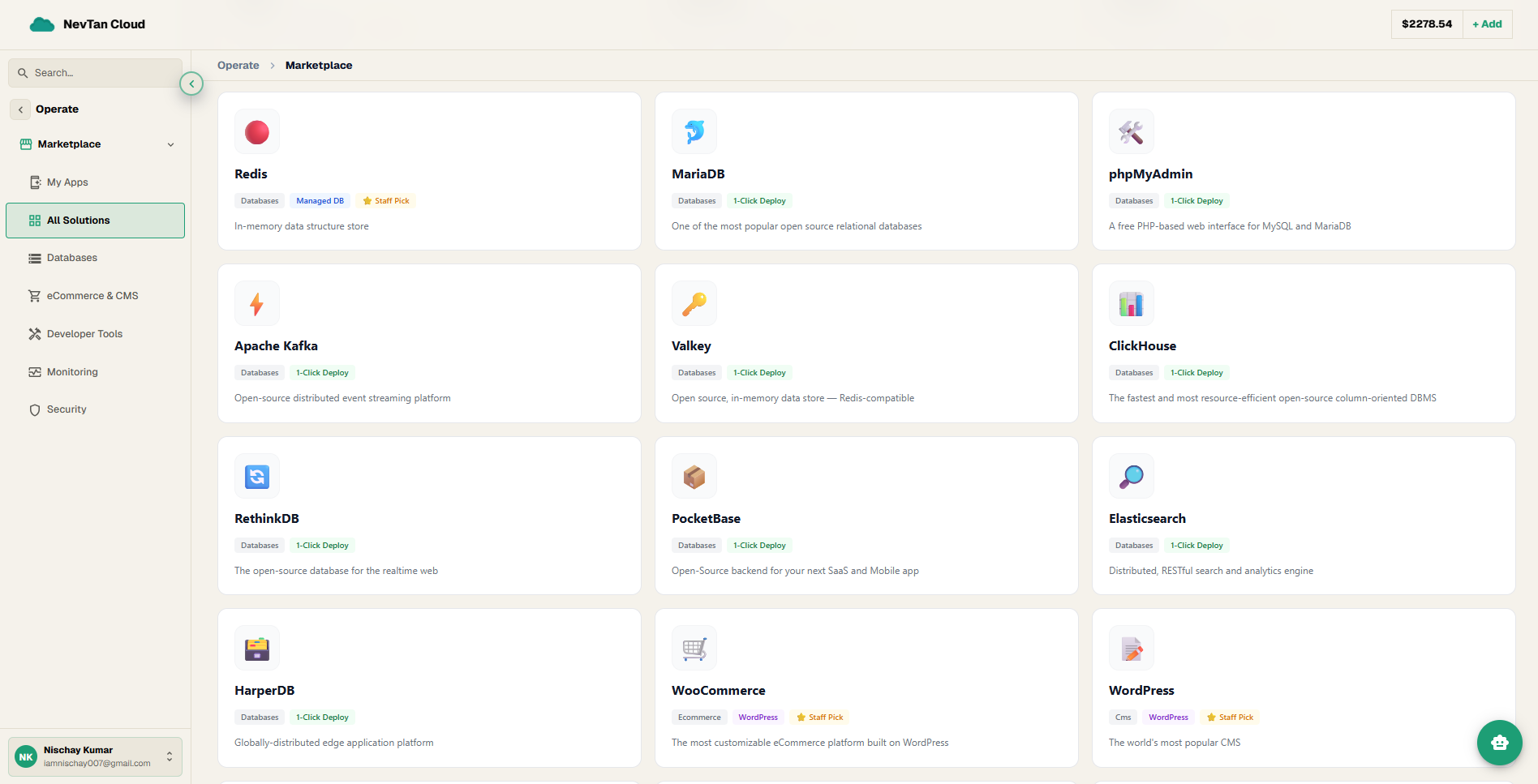Click the HarperDB file box icon
The width and height of the screenshot is (1538, 784).
pos(257,648)
